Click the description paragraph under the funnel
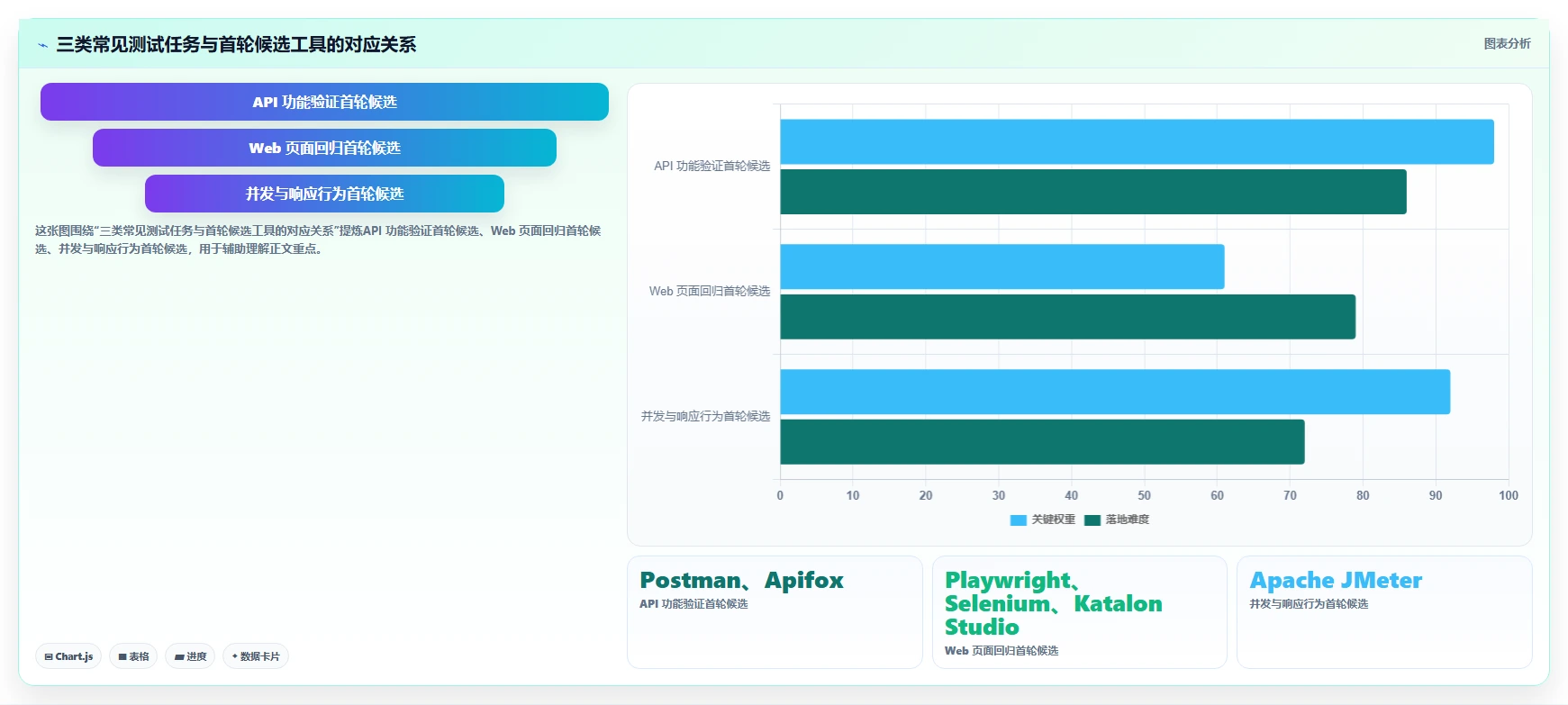Viewport: 1568px width, 705px height. (318, 240)
